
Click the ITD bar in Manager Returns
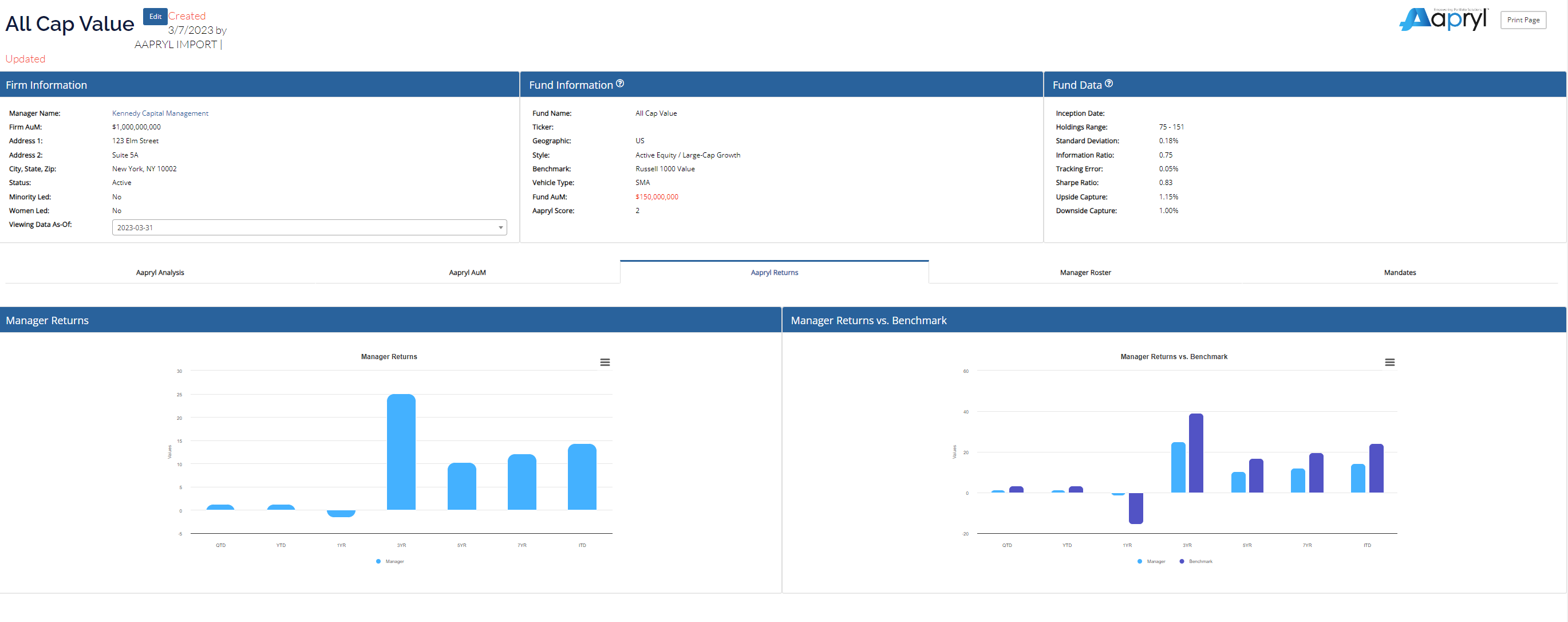tap(582, 477)
